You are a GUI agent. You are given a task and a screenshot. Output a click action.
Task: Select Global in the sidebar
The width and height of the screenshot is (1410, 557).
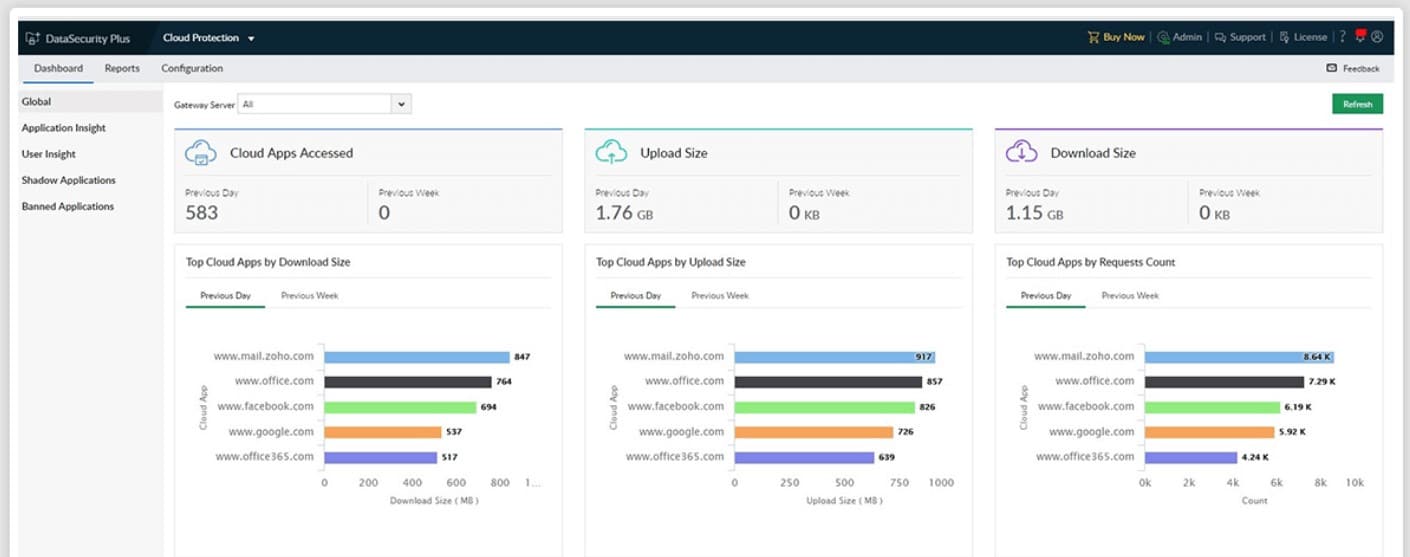tap(90, 102)
